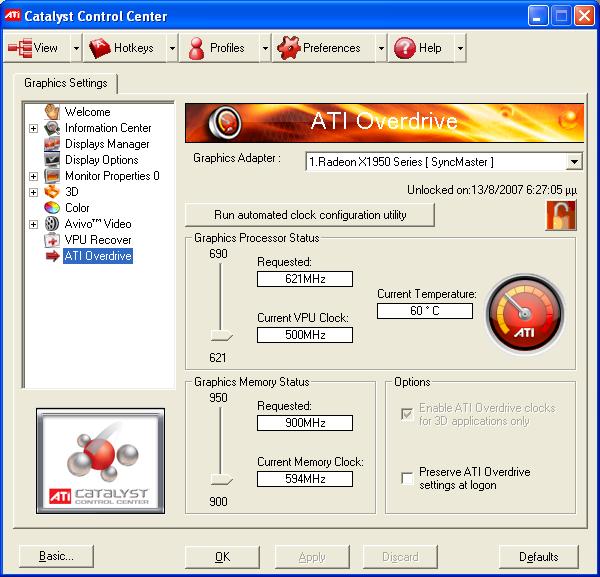
Task: Click the Welcome hand icon
Action: pos(52,112)
